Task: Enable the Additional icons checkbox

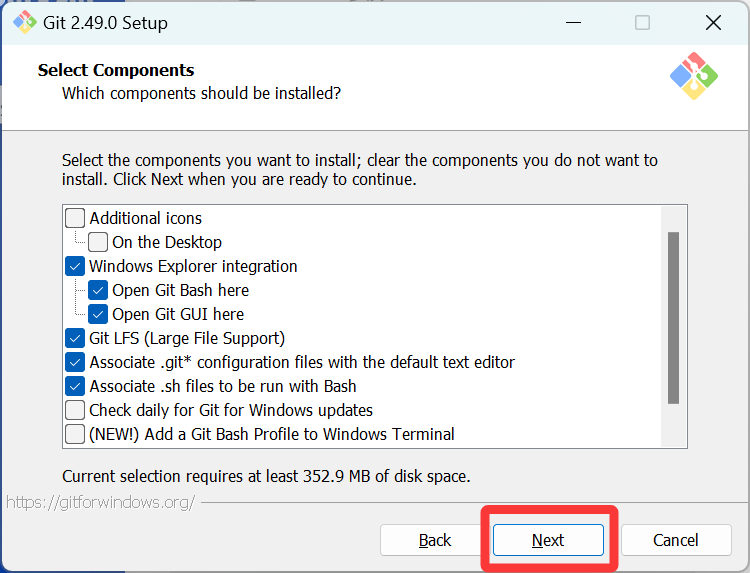Action: (x=75, y=218)
